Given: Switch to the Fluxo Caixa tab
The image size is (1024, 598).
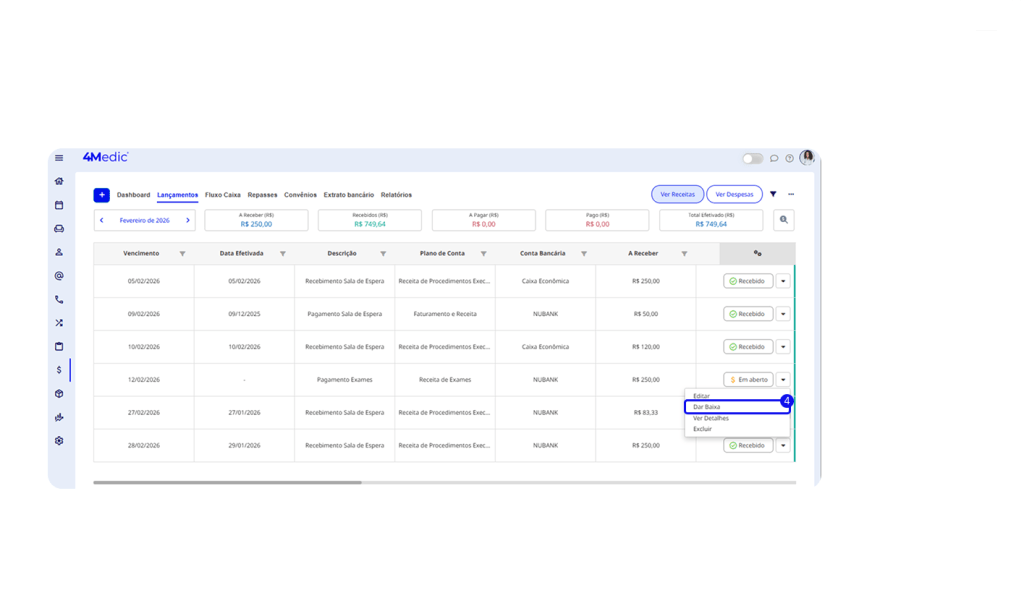Looking at the screenshot, I should pyautogui.click(x=222, y=195).
